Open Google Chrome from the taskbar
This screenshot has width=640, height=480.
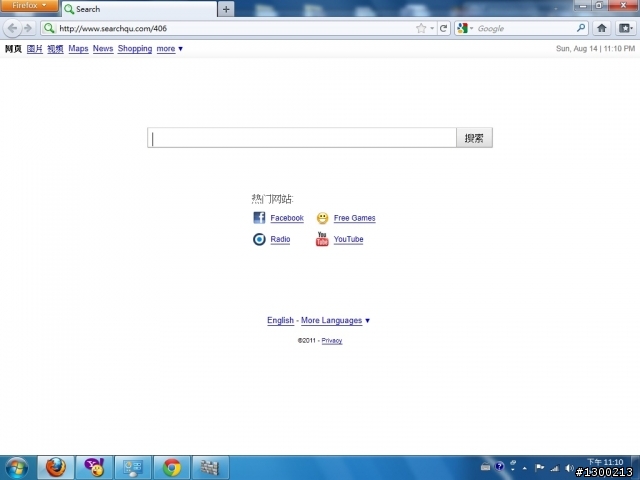tap(172, 468)
